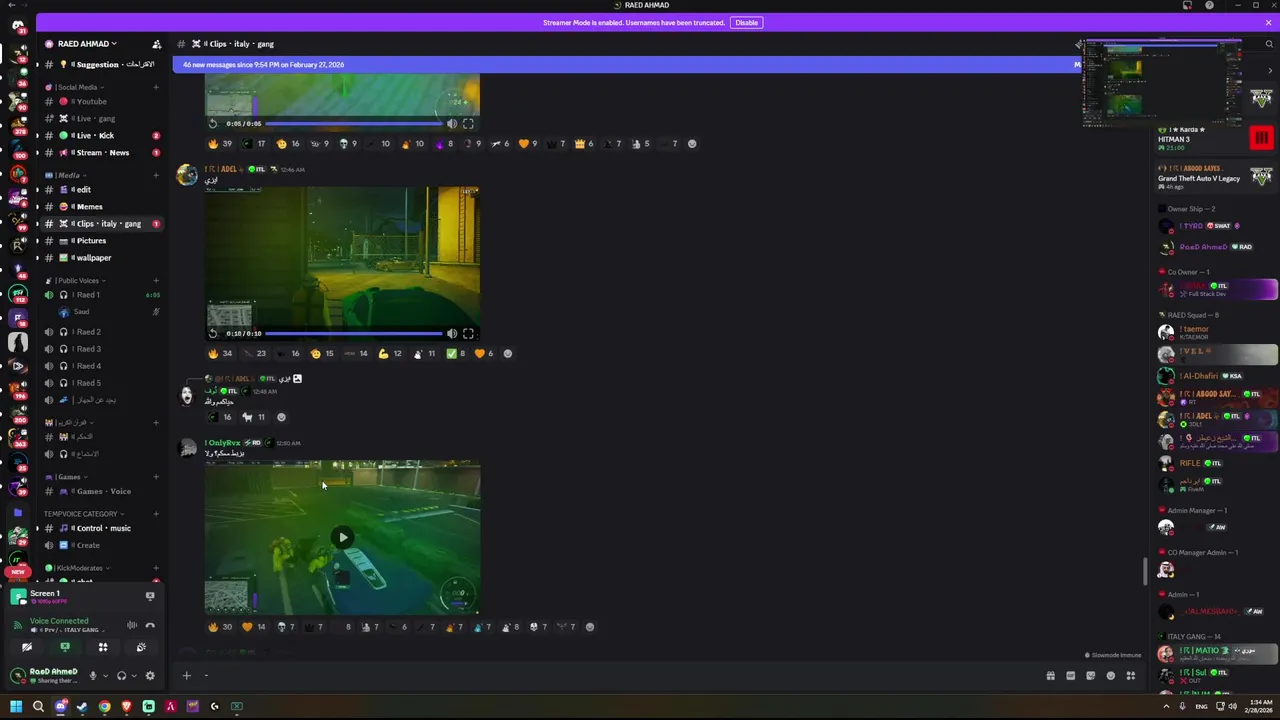Viewport: 1280px width, 720px height.
Task: Toggle screen share button in voice panel
Action: coord(65,647)
